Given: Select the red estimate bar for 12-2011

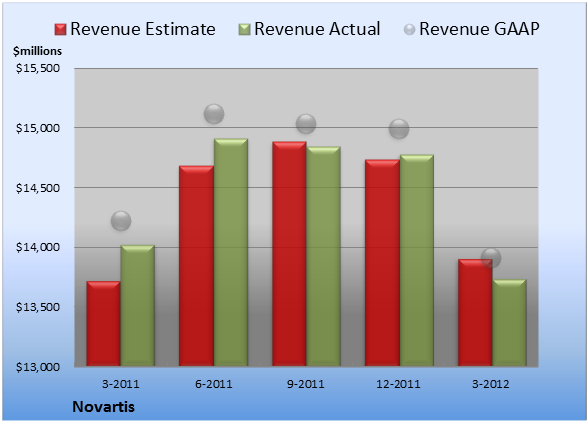Looking at the screenshot, I should (x=382, y=263).
